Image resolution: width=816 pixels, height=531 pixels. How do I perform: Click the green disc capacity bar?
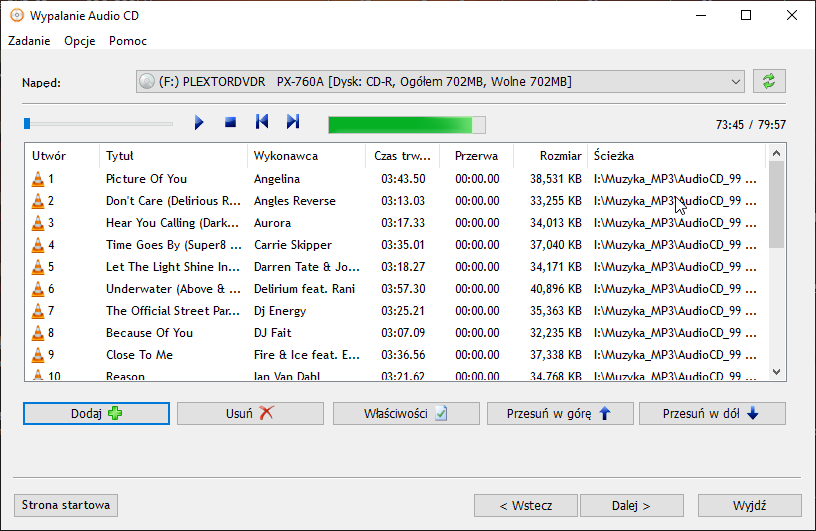406,125
